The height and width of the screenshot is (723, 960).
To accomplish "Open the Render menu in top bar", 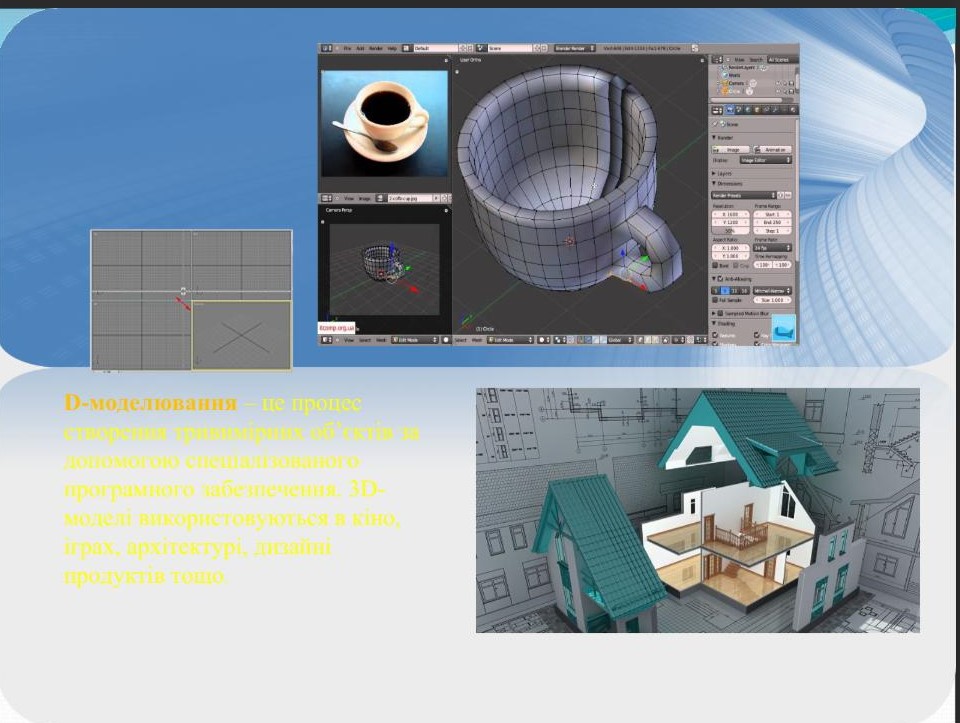I will (375, 48).
